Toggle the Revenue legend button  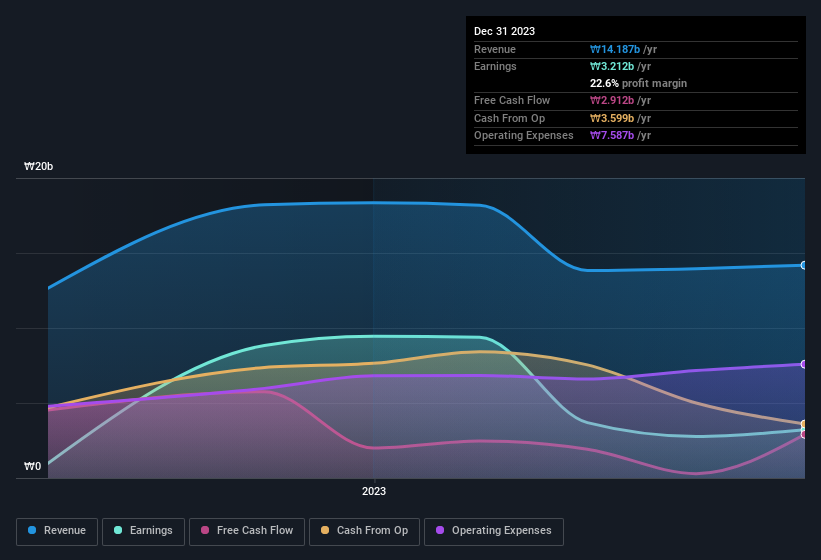pos(57,531)
